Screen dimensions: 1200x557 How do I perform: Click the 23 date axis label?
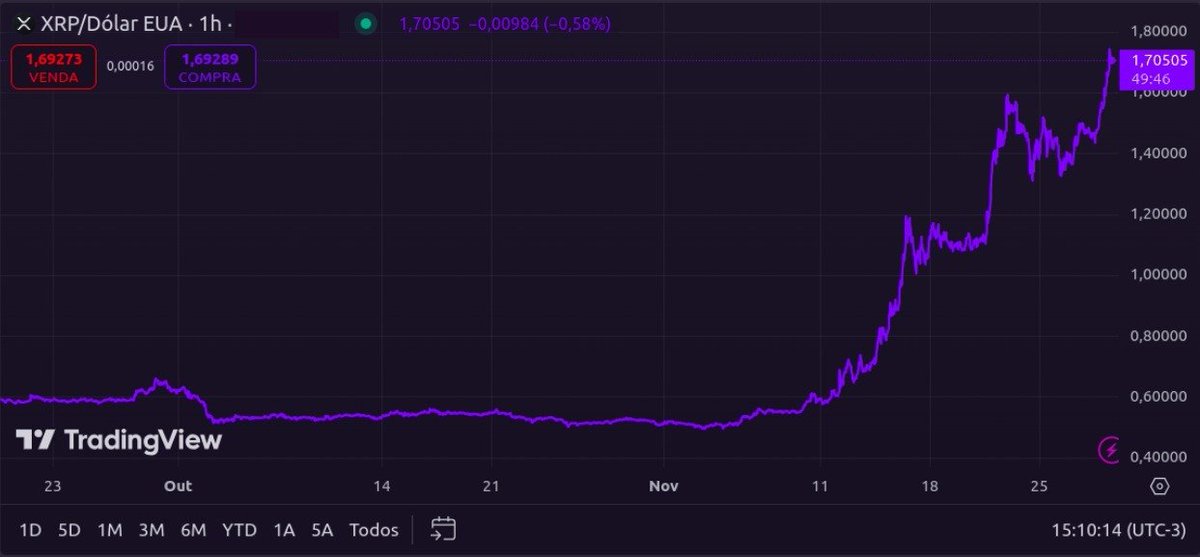(53, 486)
